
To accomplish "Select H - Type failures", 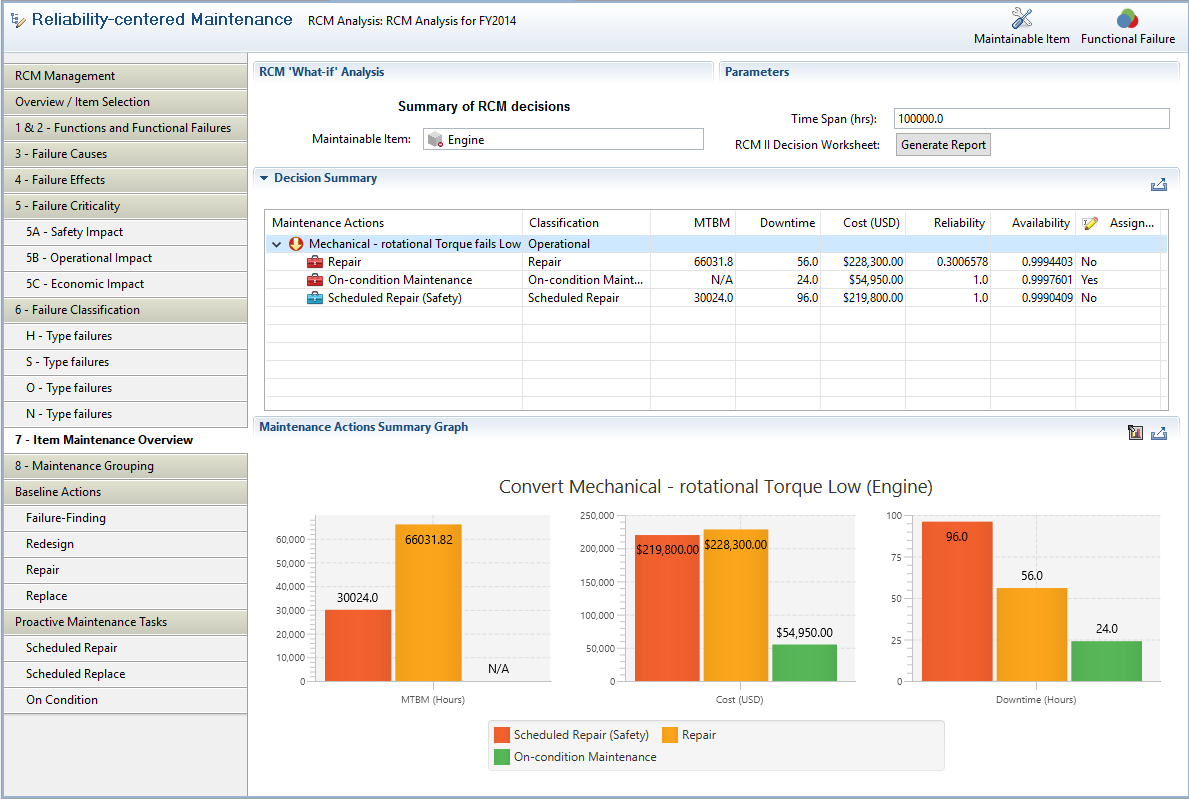I will click(x=126, y=336).
